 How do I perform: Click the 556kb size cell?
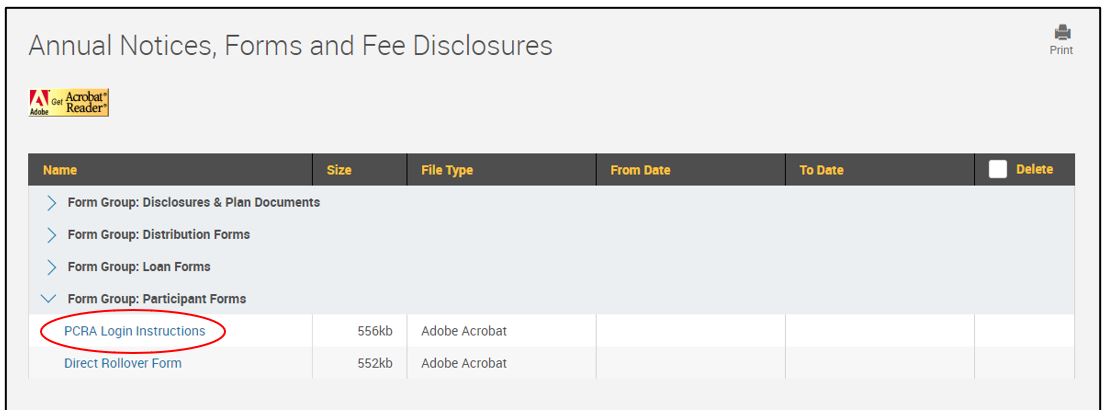pos(375,331)
